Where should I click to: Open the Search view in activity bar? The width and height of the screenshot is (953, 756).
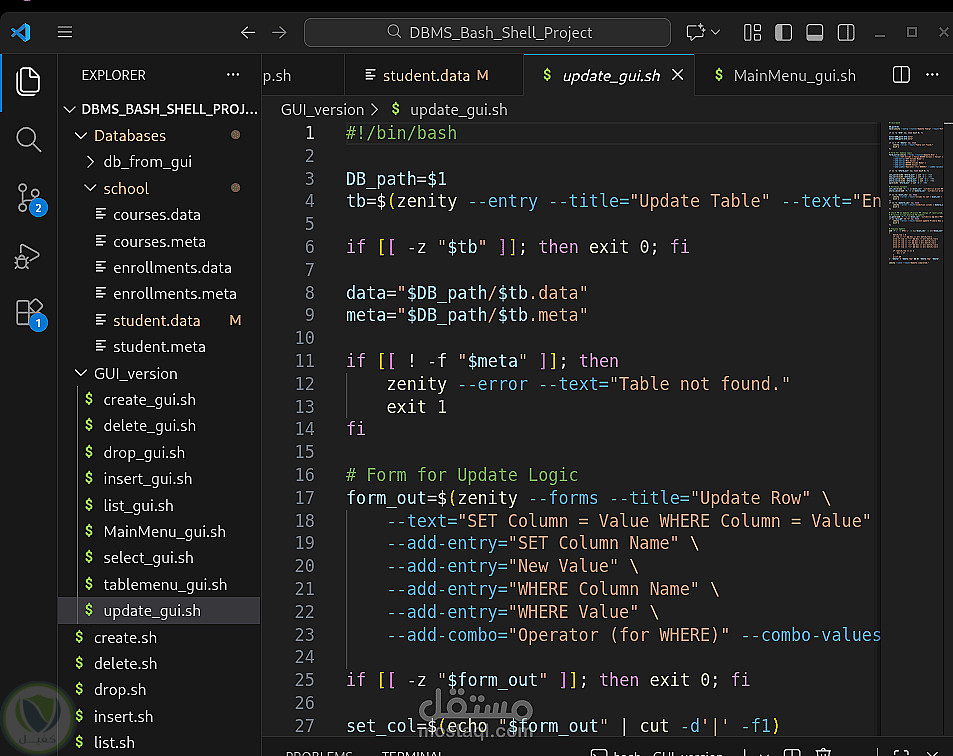[x=28, y=139]
